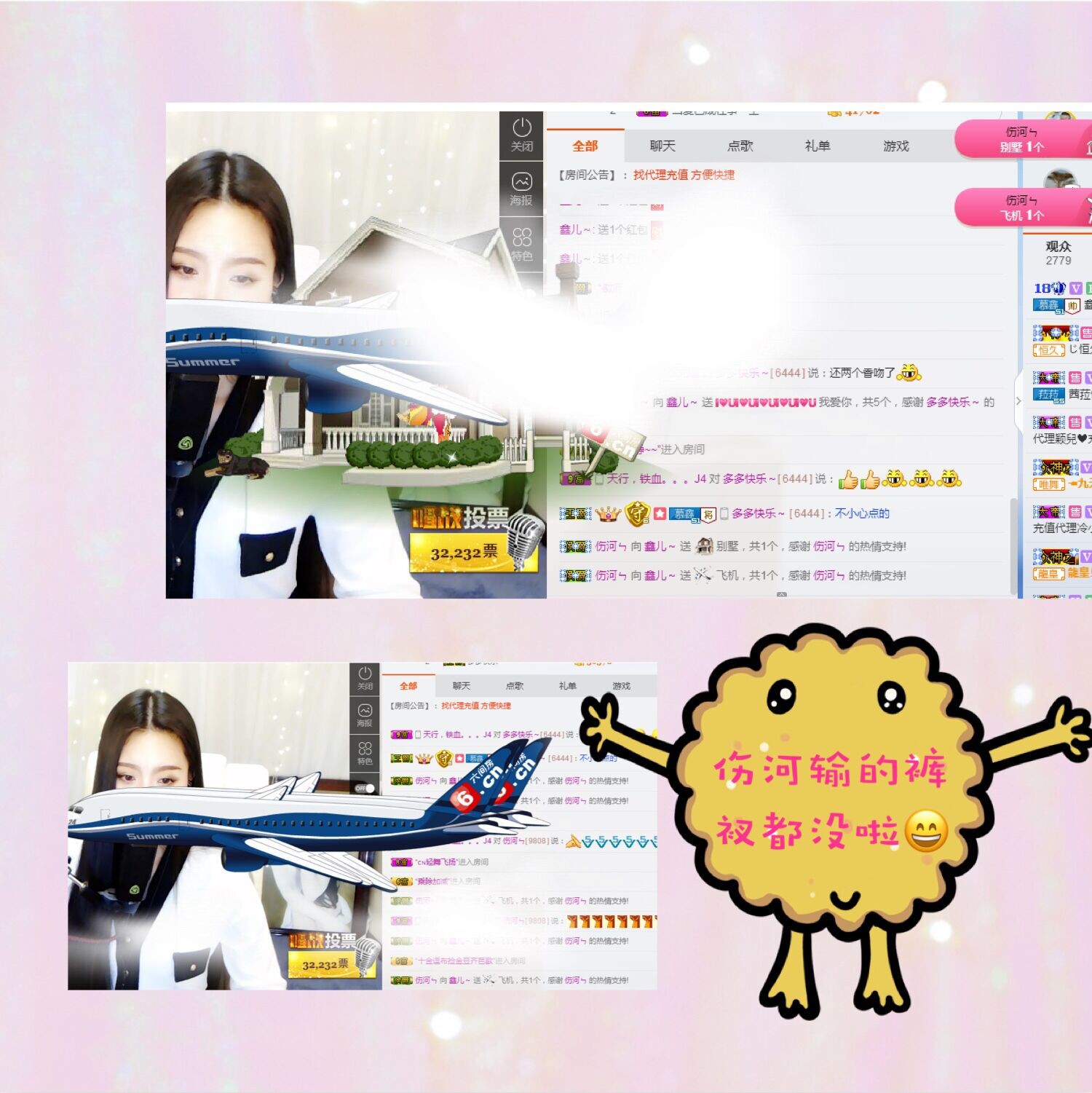Click the upper chat panel vertical scrollbar
This screenshot has width=1092, height=1093.
(1013, 546)
